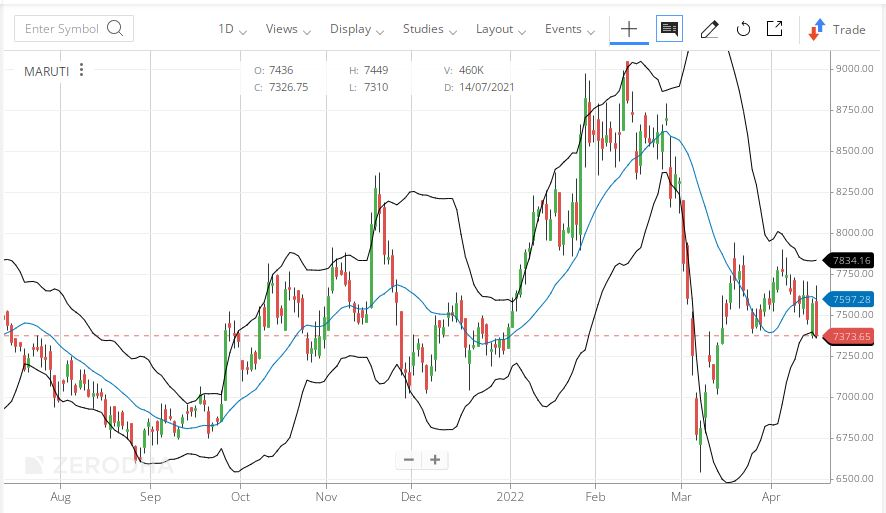This screenshot has height=513, width=886.
Task: Zoom out with the minus button
Action: tap(409, 460)
